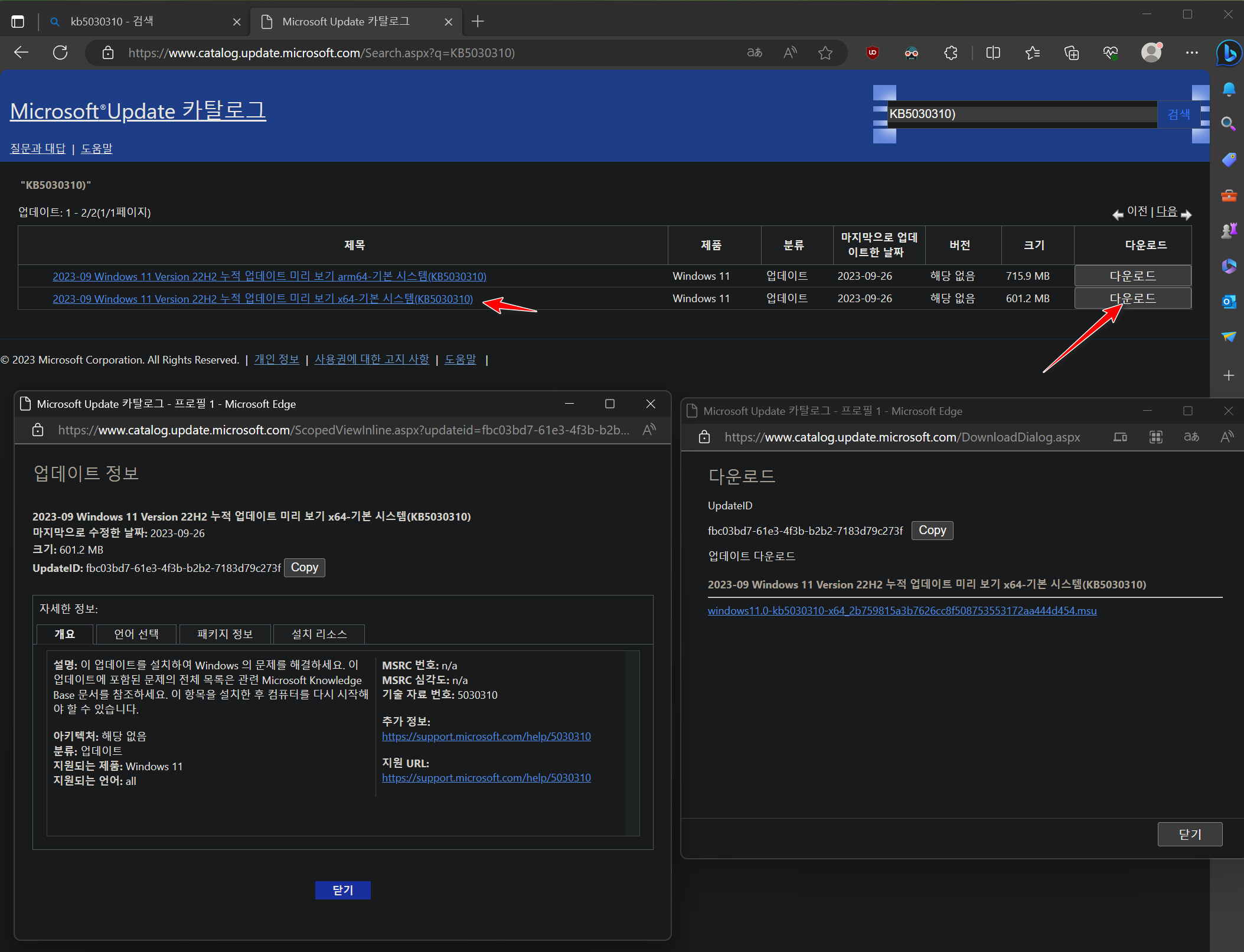Open Settings and more ellipsis
This screenshot has height=952, width=1244.
1191,53
